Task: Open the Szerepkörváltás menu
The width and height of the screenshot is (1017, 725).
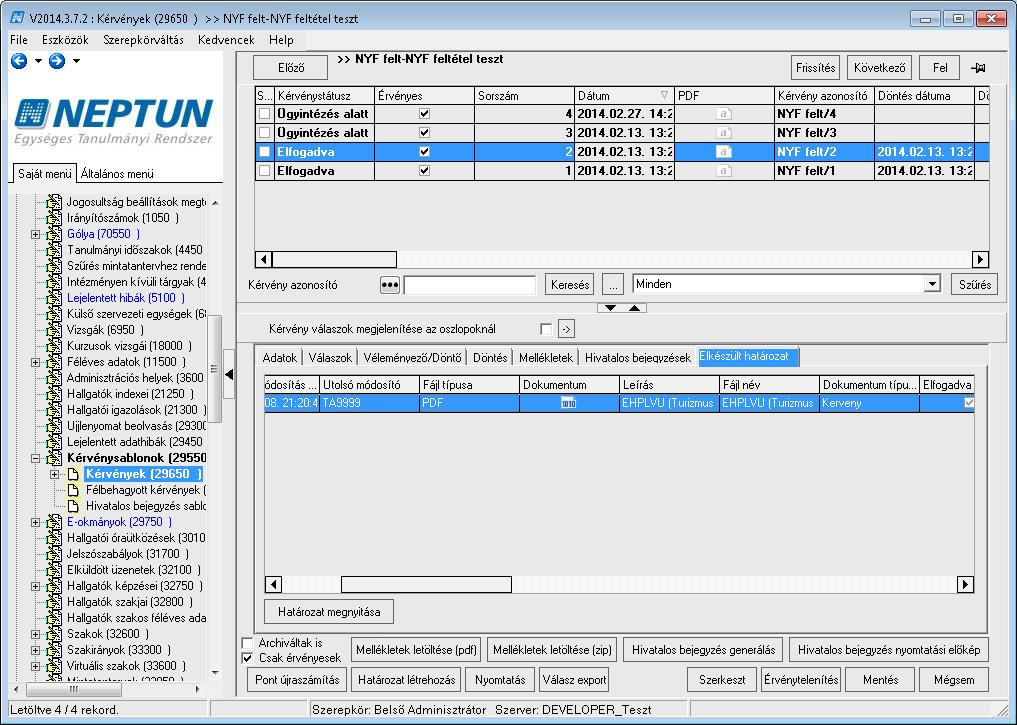Action: pos(143,40)
